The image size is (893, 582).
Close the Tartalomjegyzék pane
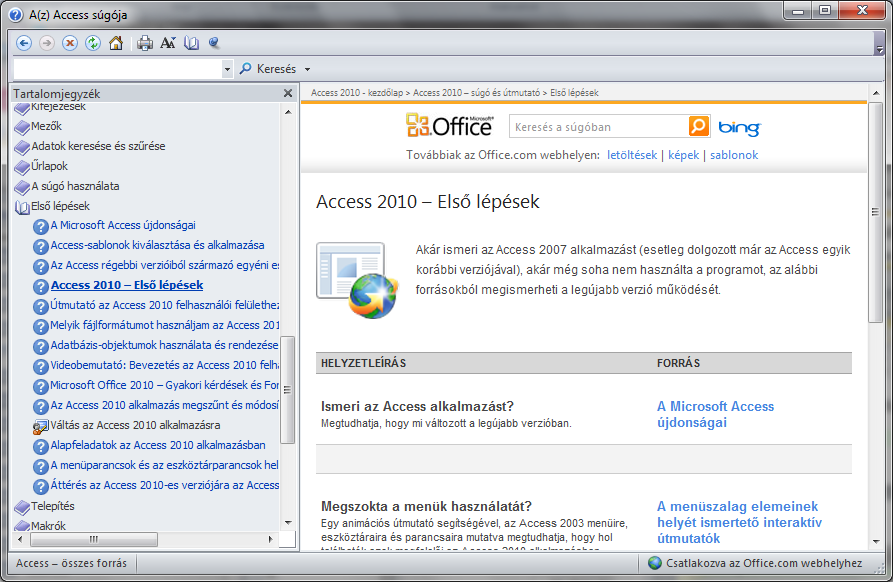click(x=288, y=93)
